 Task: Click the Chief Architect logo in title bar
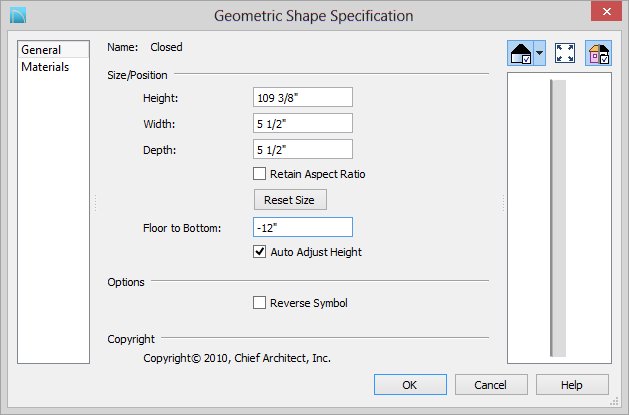click(x=18, y=16)
